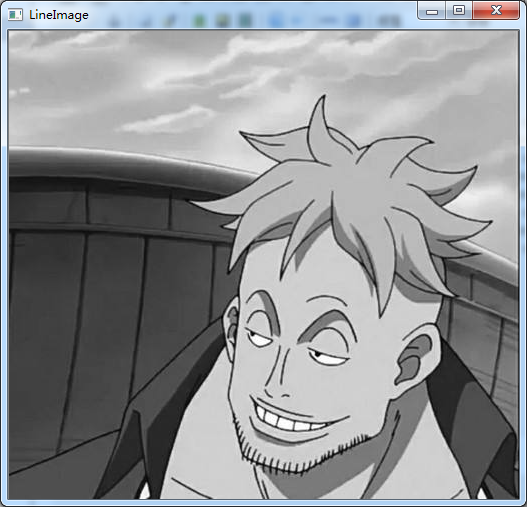Viewport: 527px width, 507px height.
Task: Close the LineImage window
Action: pyautogui.click(x=496, y=10)
